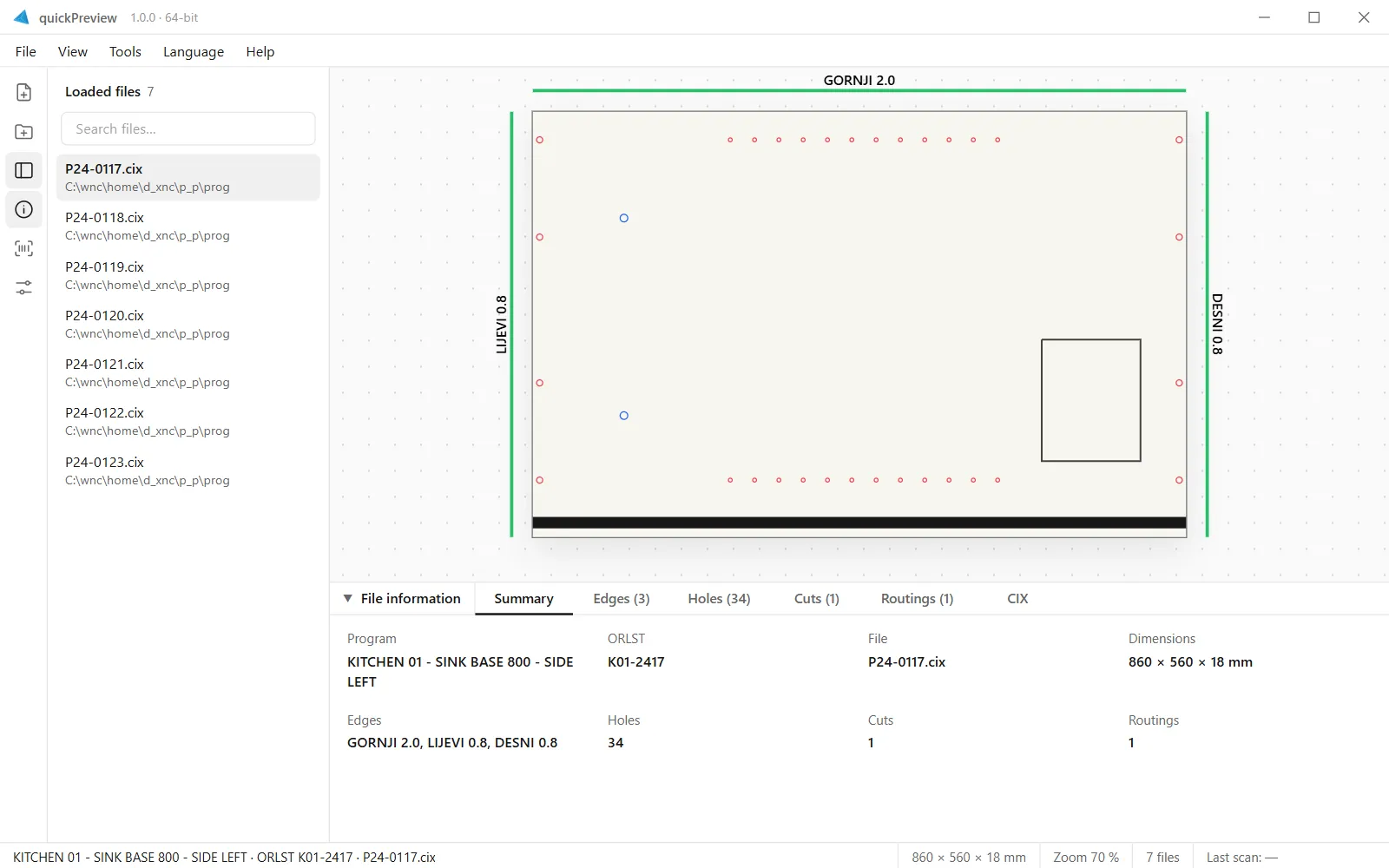The height and width of the screenshot is (868, 1389).
Task: Click the 7 files status entry
Action: pyautogui.click(x=1162, y=857)
